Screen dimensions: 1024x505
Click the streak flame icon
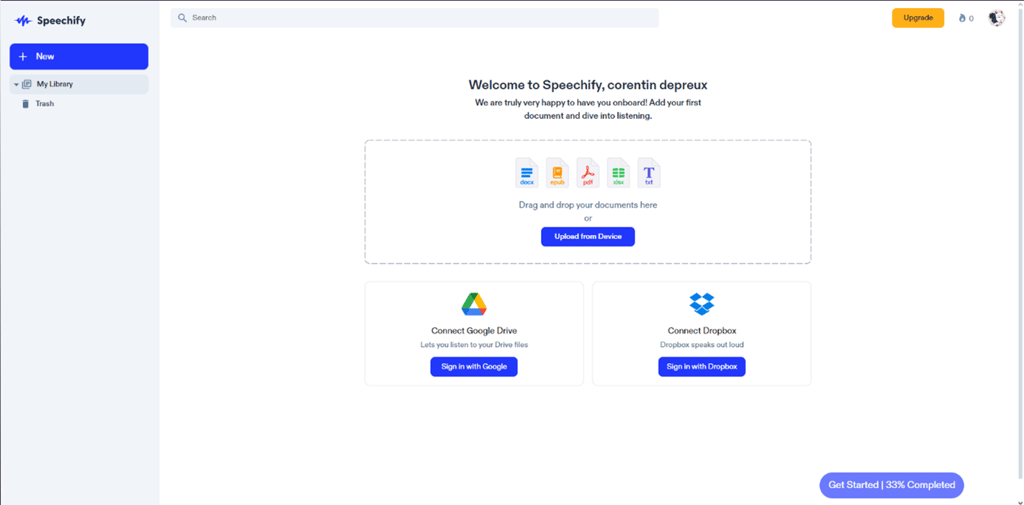point(962,18)
